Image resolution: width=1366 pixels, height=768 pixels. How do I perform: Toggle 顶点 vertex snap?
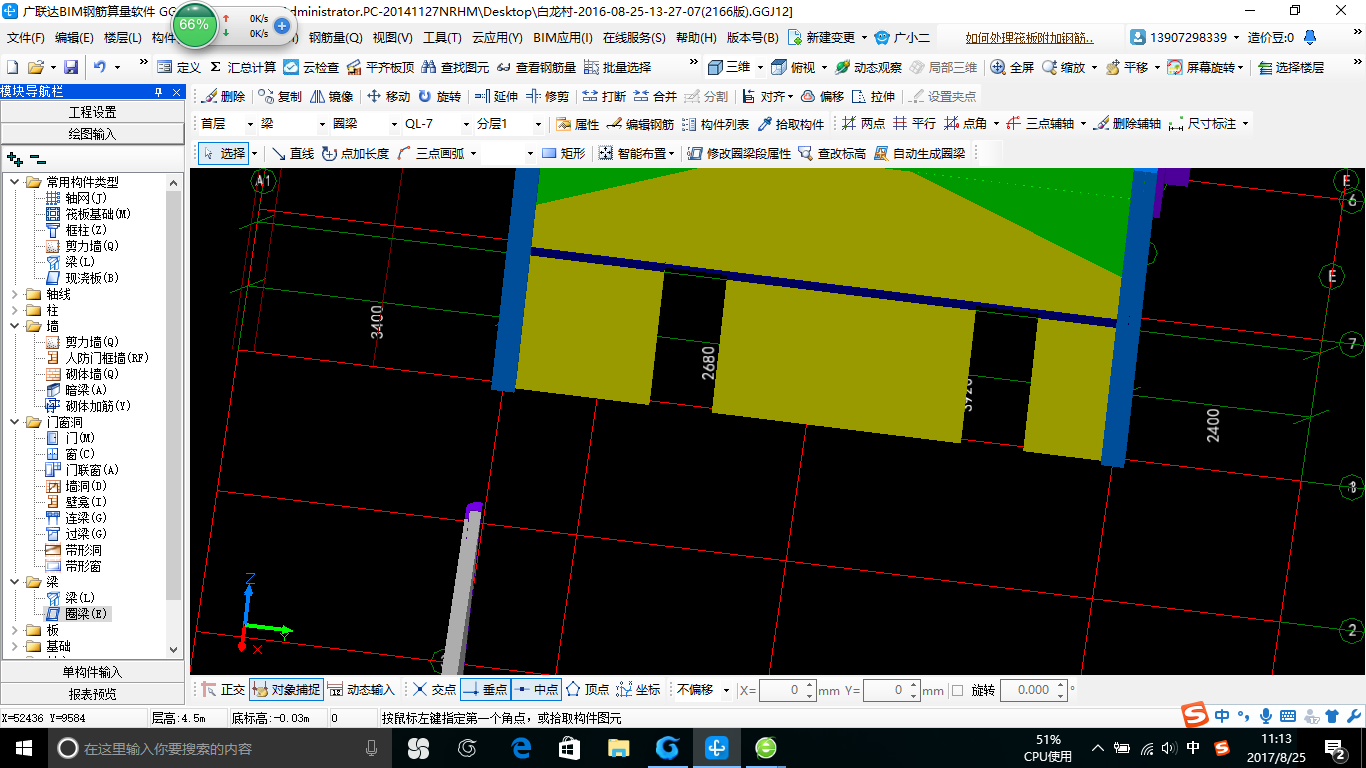tap(588, 689)
